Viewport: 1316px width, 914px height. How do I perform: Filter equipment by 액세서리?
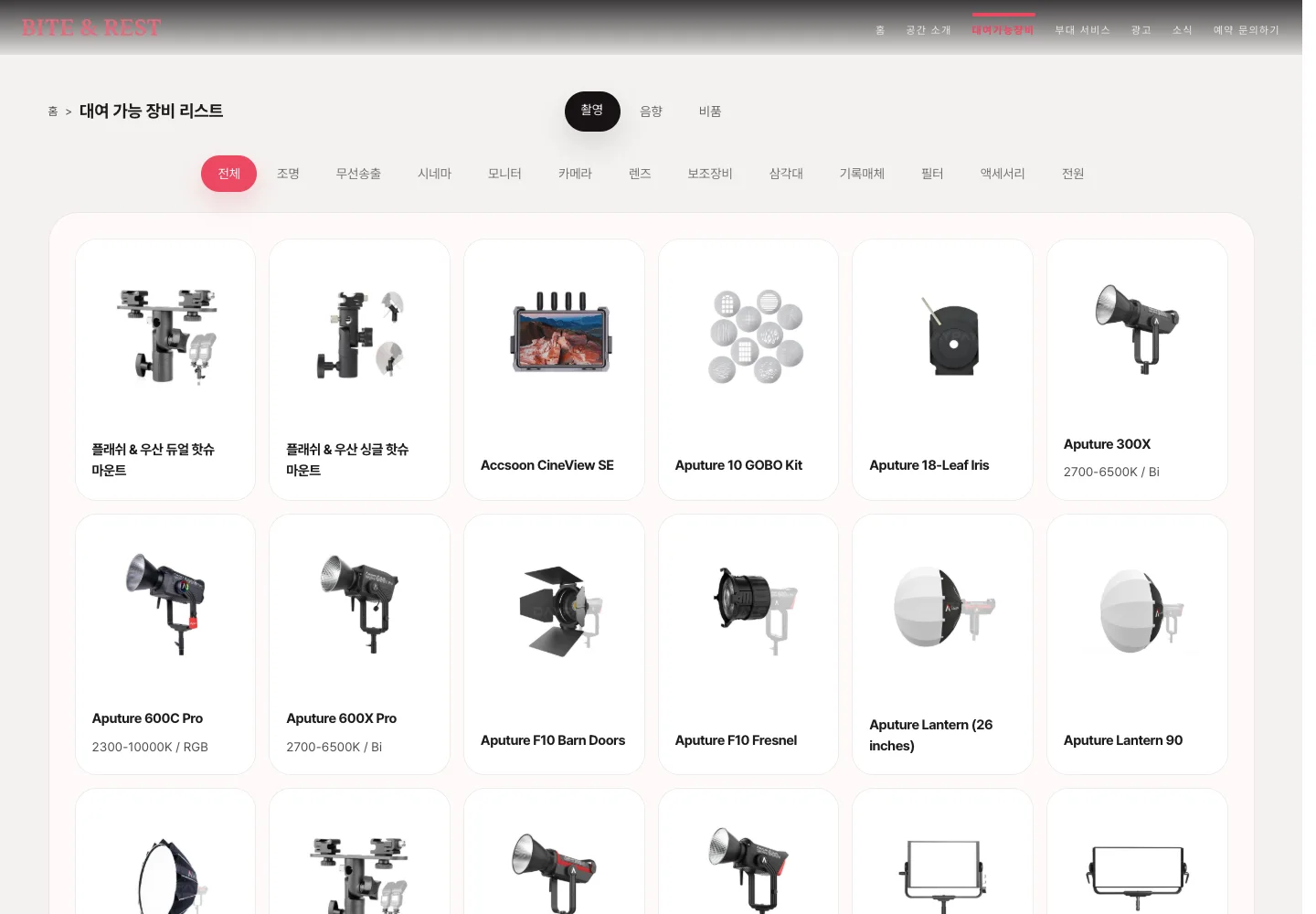point(1003,174)
